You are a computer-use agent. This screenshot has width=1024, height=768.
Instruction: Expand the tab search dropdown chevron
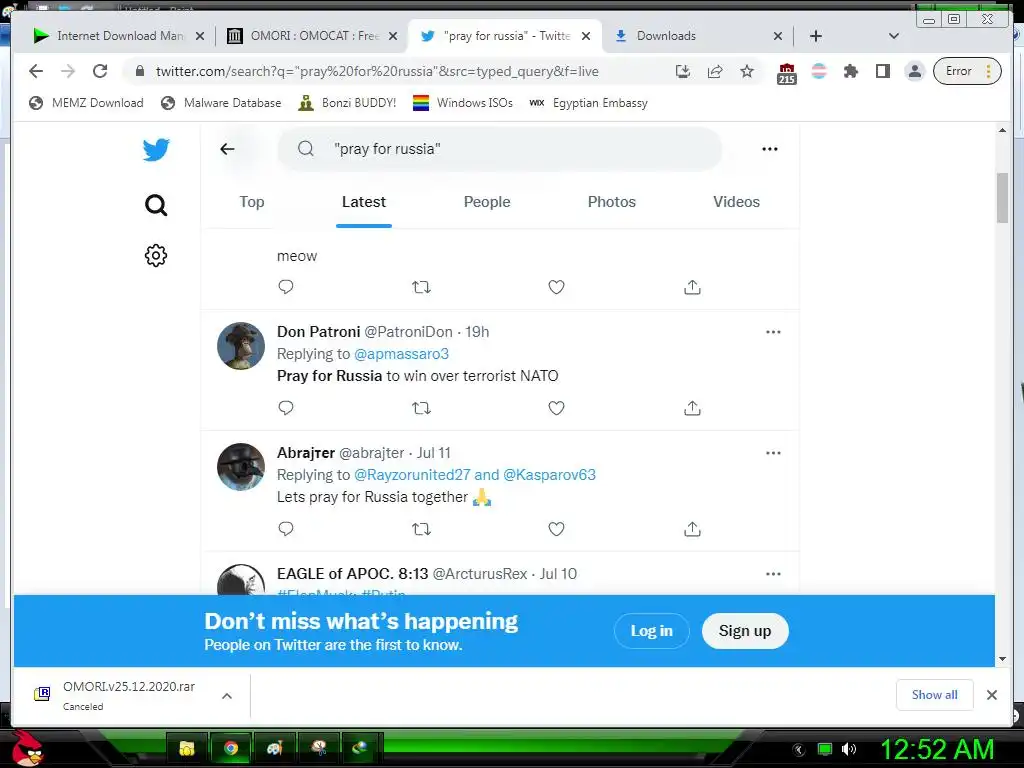point(894,36)
